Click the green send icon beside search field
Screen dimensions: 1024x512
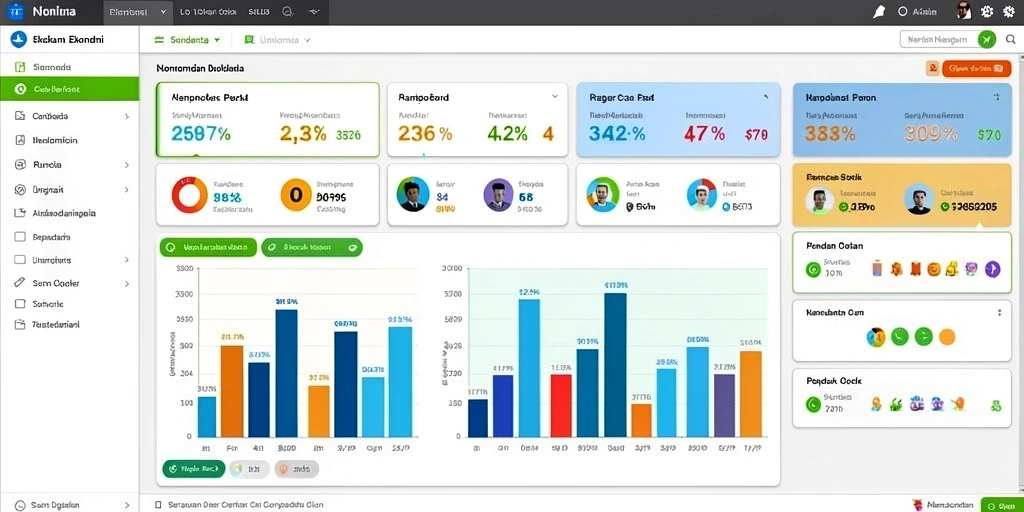pos(987,39)
